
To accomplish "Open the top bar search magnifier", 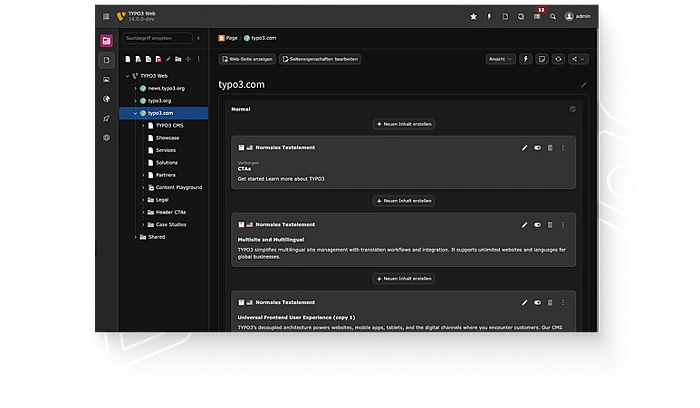I will click(x=552, y=17).
